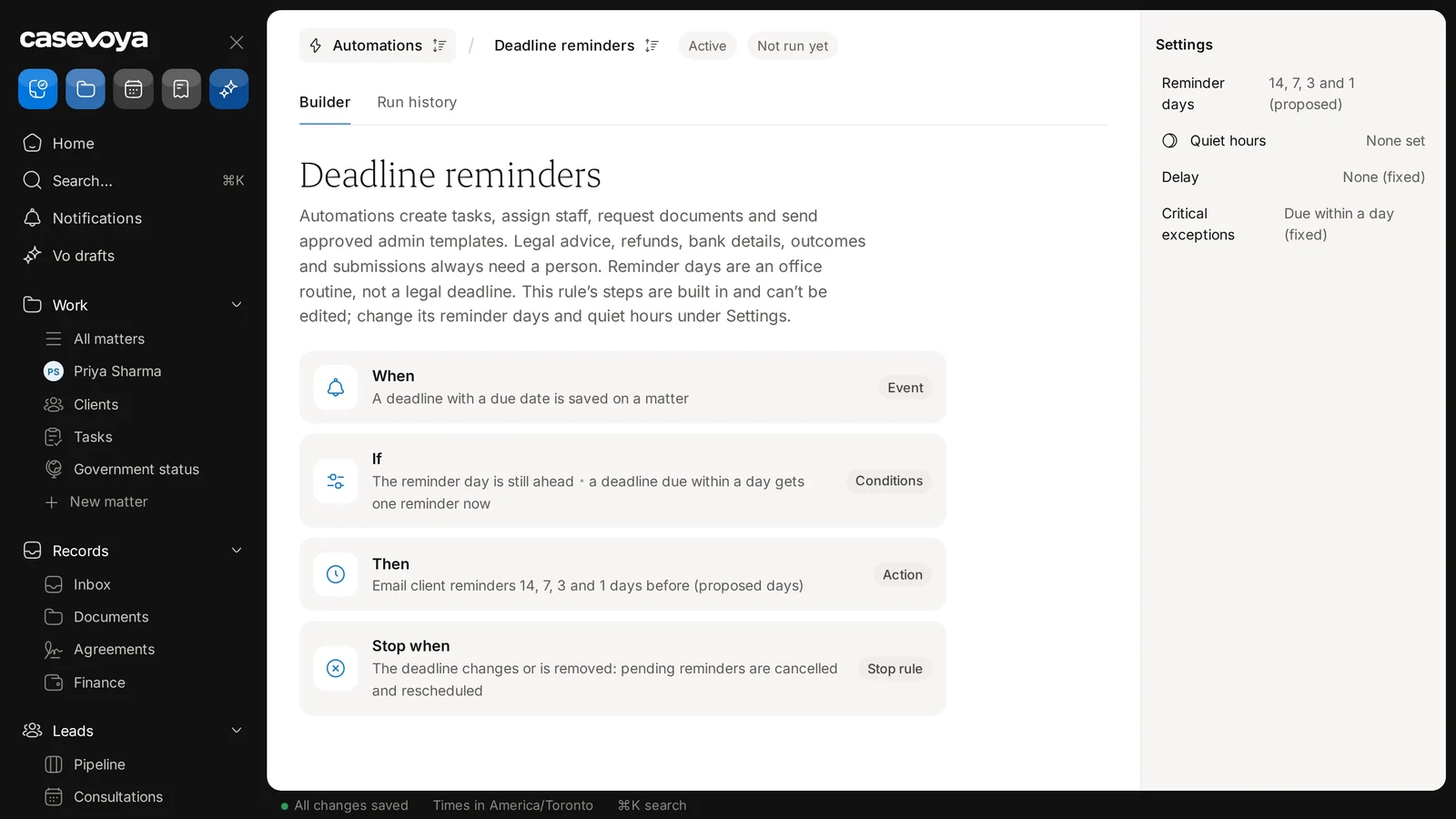
Task: Collapse the Records section chevron
Action: tap(237, 551)
